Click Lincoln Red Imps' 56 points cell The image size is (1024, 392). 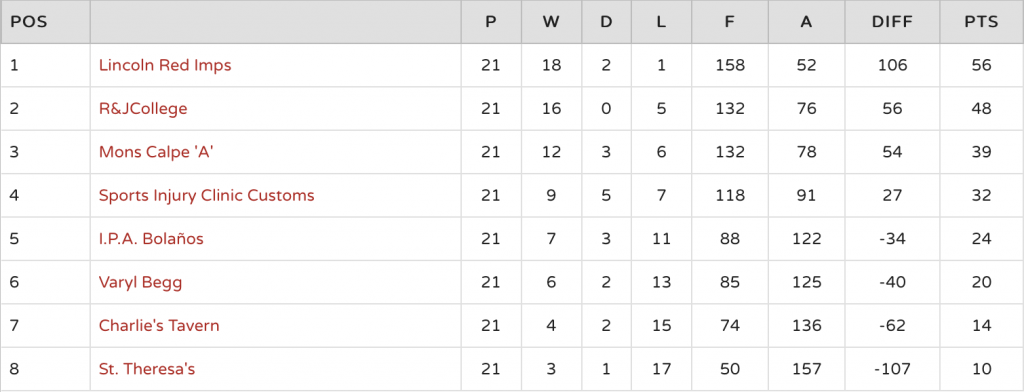tap(981, 65)
